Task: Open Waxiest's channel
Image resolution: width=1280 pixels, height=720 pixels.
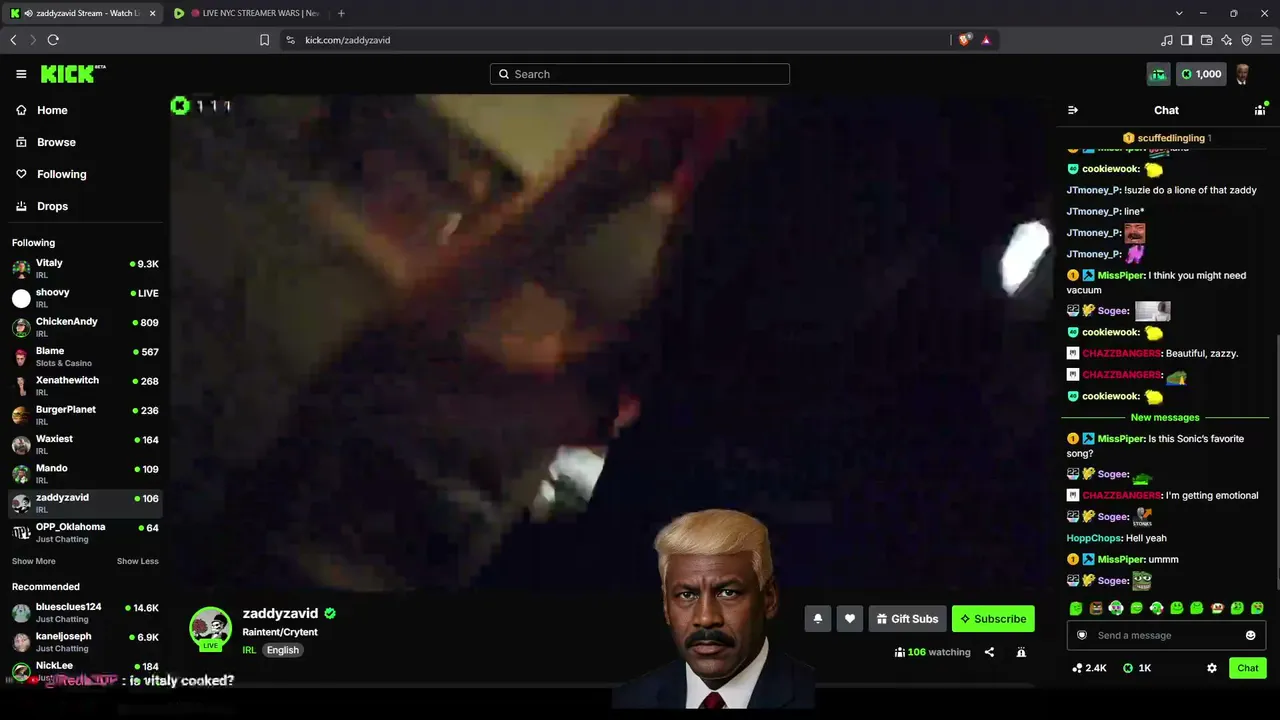Action: [85, 444]
